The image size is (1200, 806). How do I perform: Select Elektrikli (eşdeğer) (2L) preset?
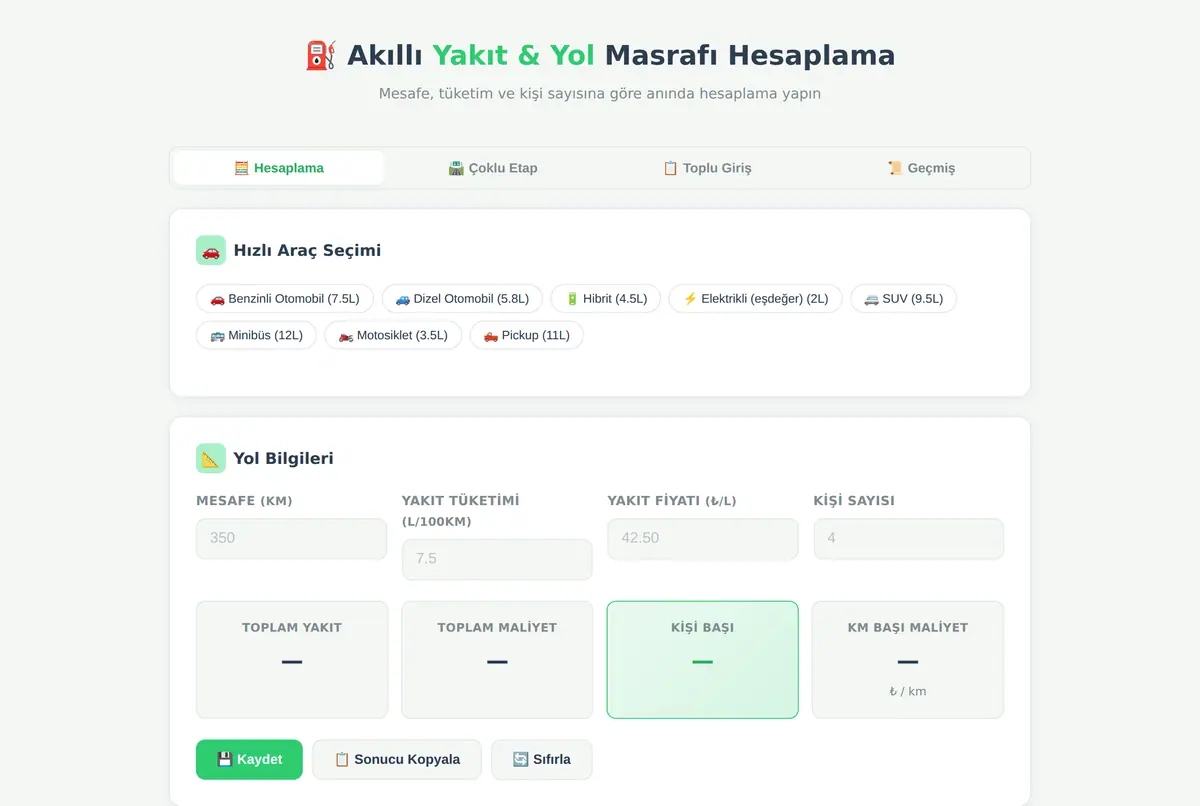tap(755, 299)
